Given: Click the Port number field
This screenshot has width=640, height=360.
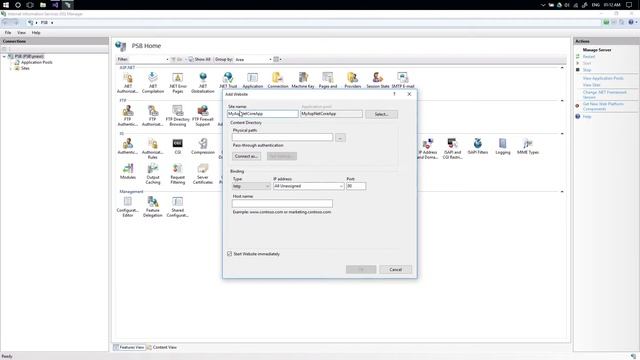Looking at the screenshot, I should [356, 186].
